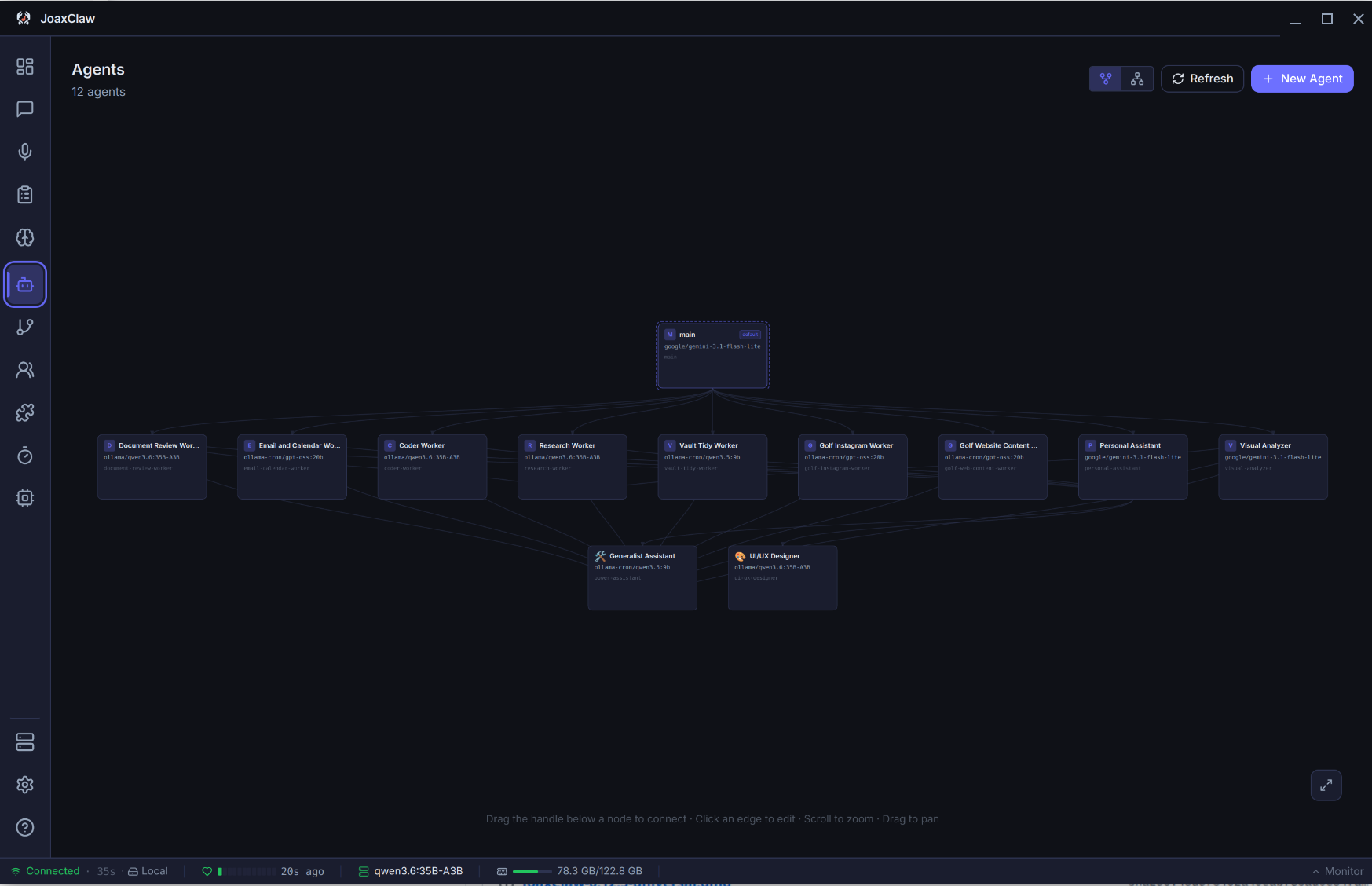Click the 78.3 GB/122.8 GB memory text
The height and width of the screenshot is (886, 1372).
click(599, 871)
